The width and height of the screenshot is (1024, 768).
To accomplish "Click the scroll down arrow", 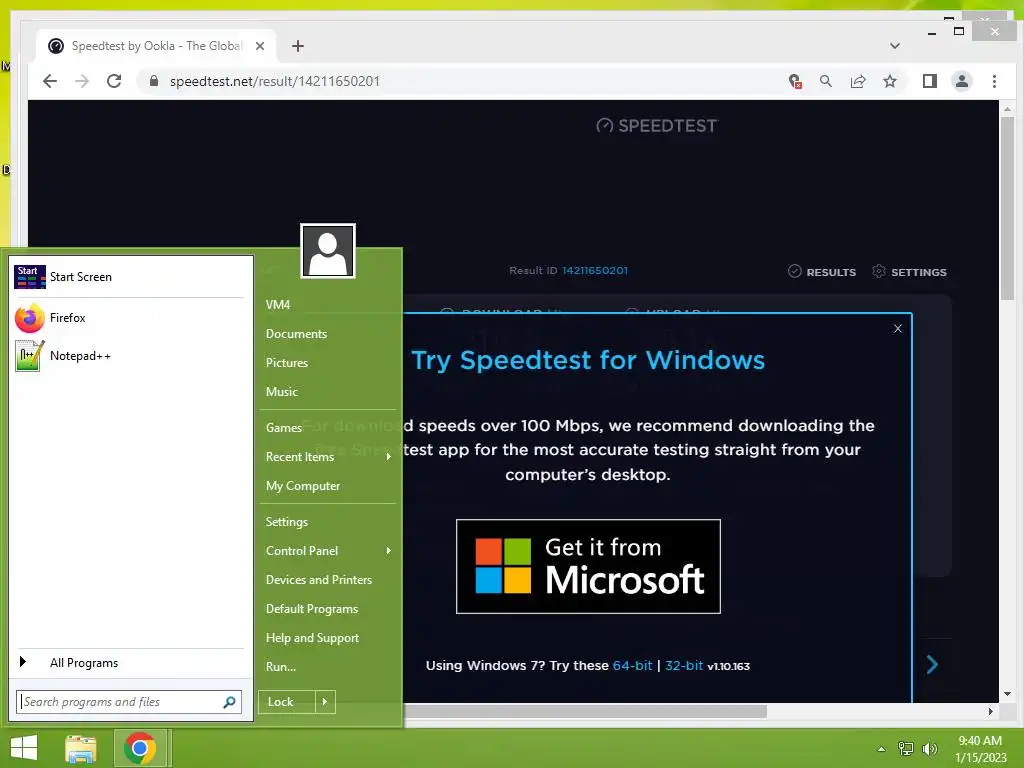I will click(1008, 694).
